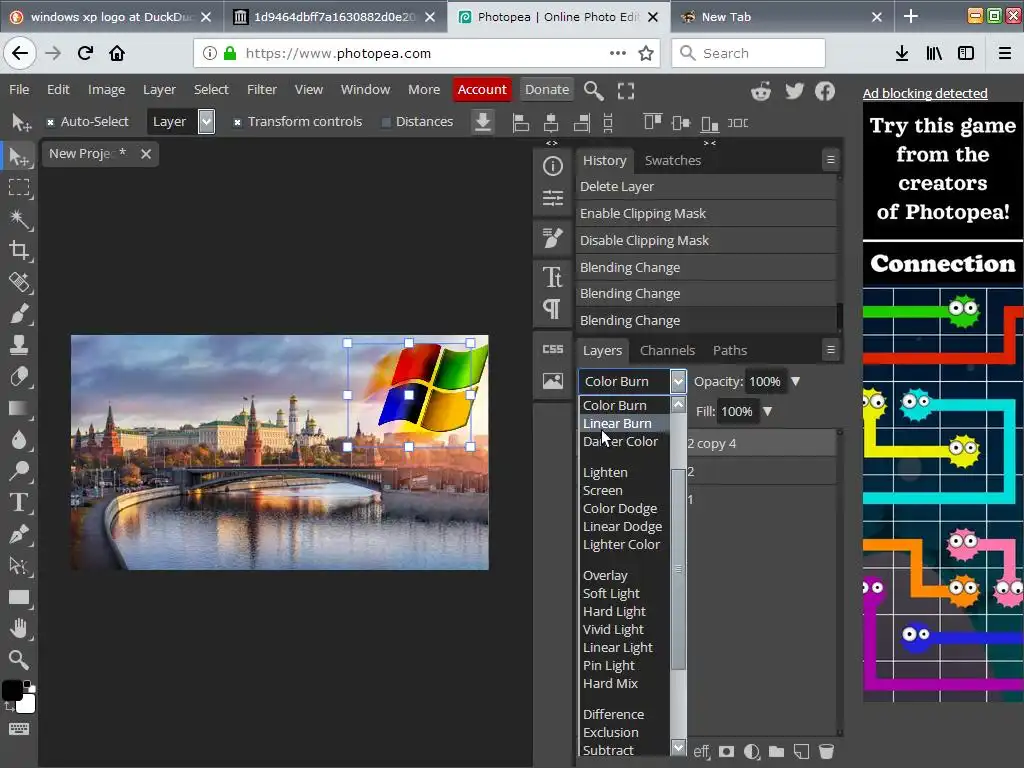
Task: Switch to the Paths tab
Action: 729,351
